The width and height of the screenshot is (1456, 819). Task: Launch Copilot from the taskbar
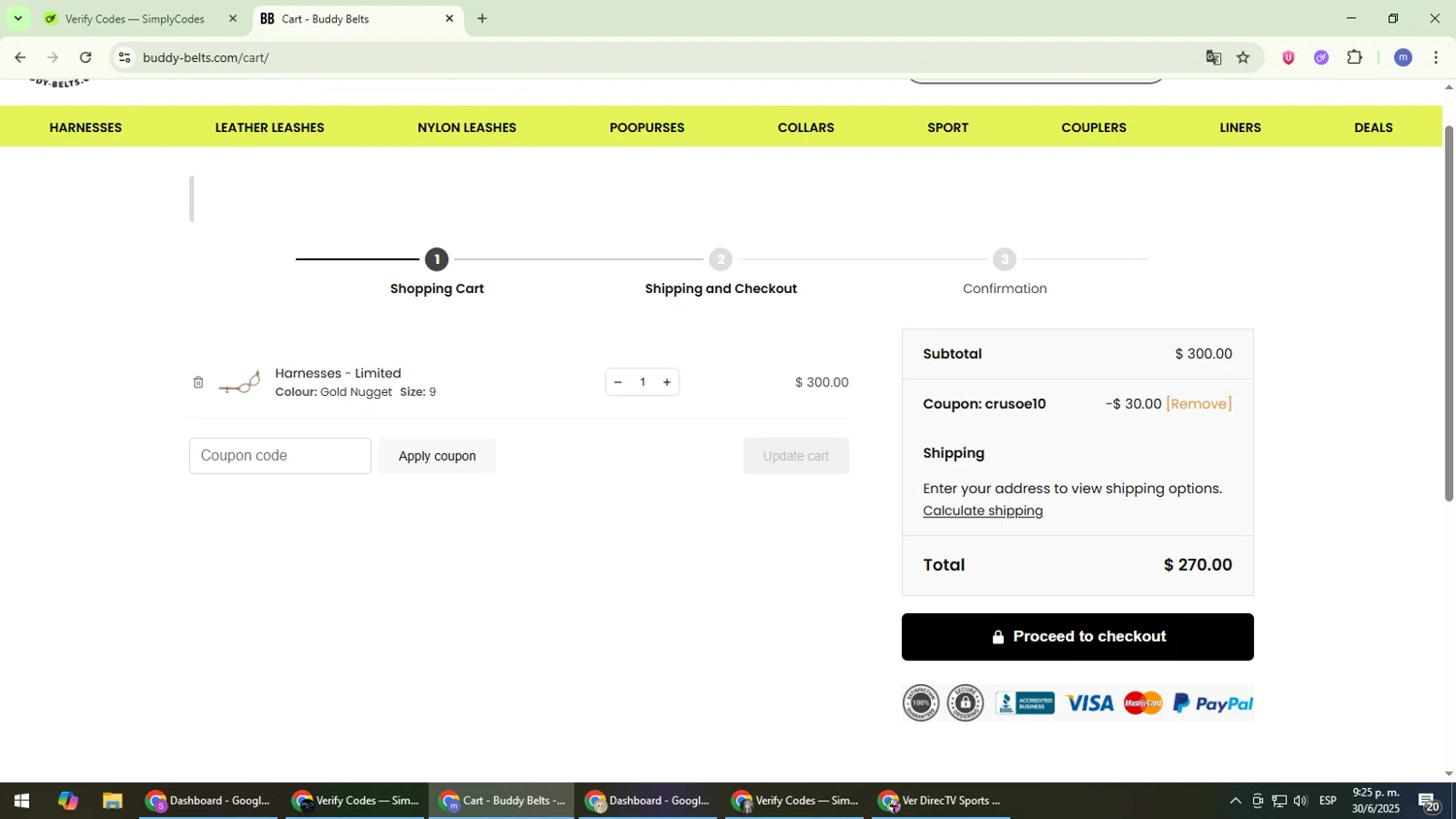pyautogui.click(x=68, y=802)
